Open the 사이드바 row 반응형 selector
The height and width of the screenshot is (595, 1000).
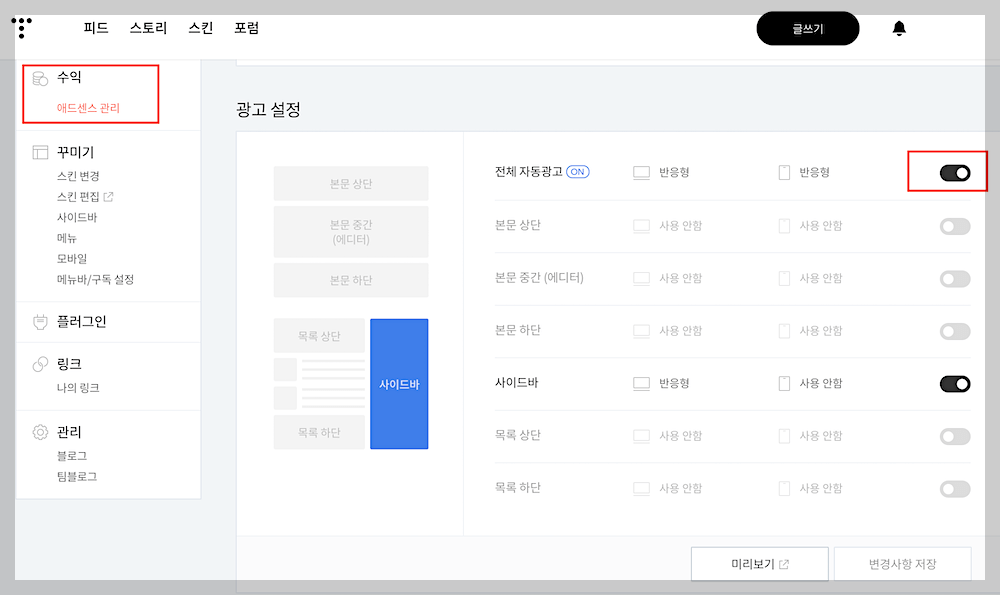(x=660, y=383)
